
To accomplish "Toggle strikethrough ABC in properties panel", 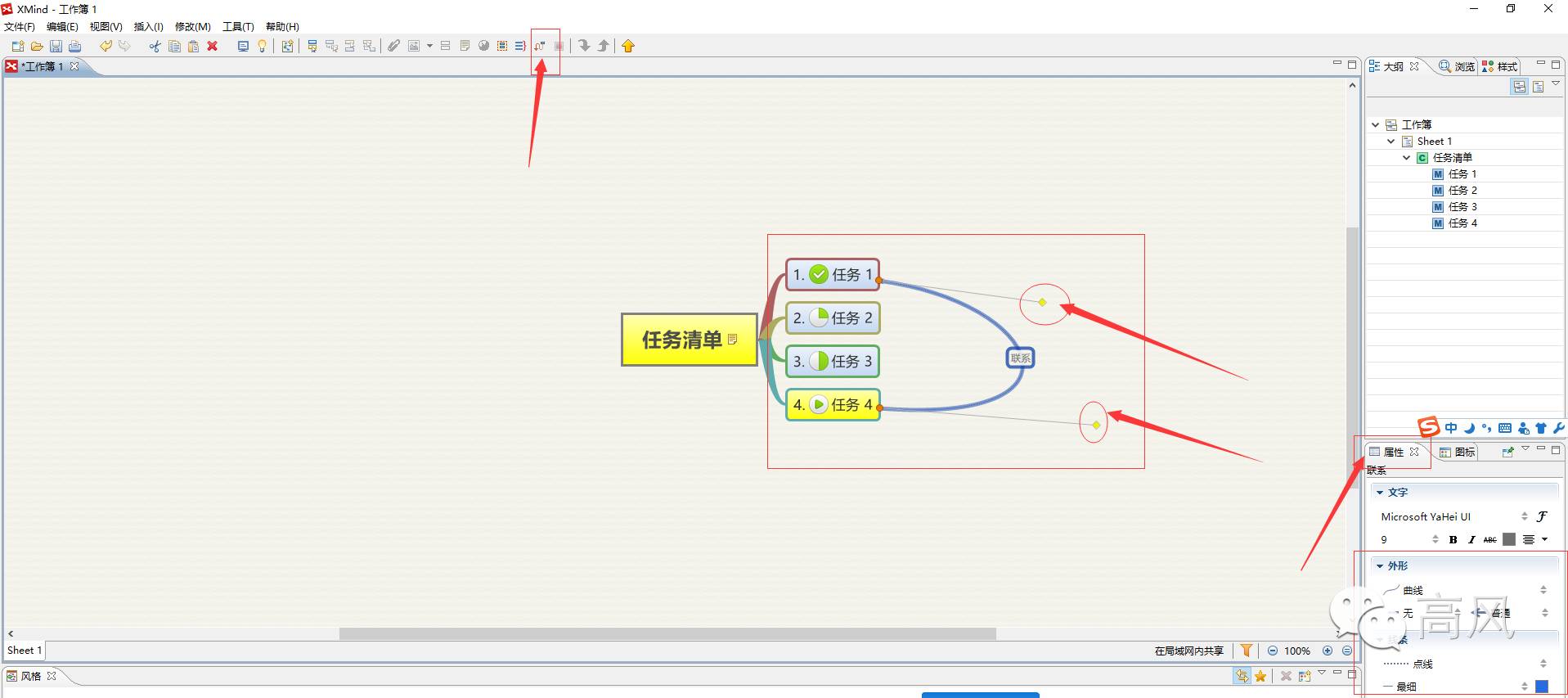I will 1490,539.
